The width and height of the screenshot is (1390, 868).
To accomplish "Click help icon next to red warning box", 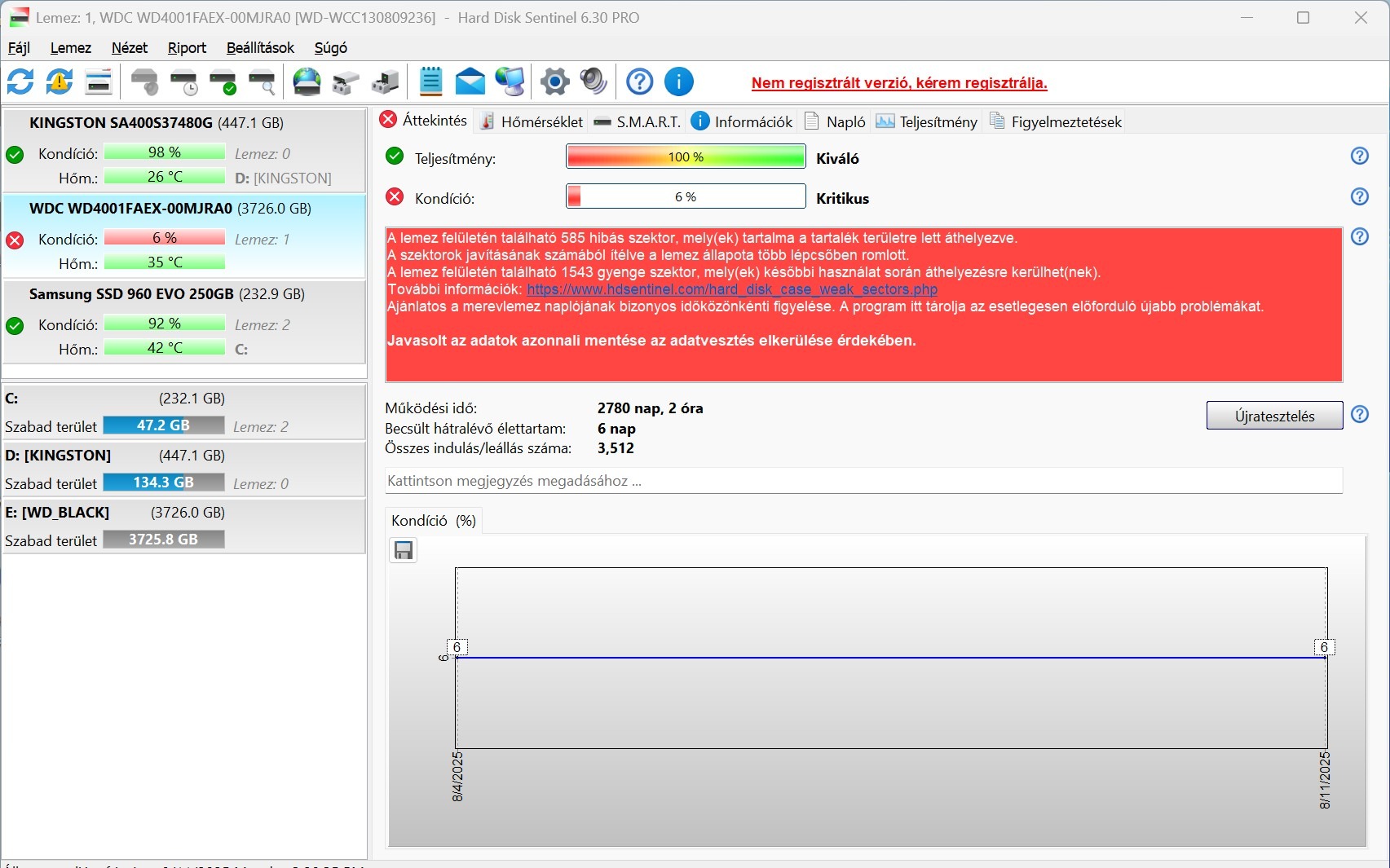I will (x=1360, y=236).
